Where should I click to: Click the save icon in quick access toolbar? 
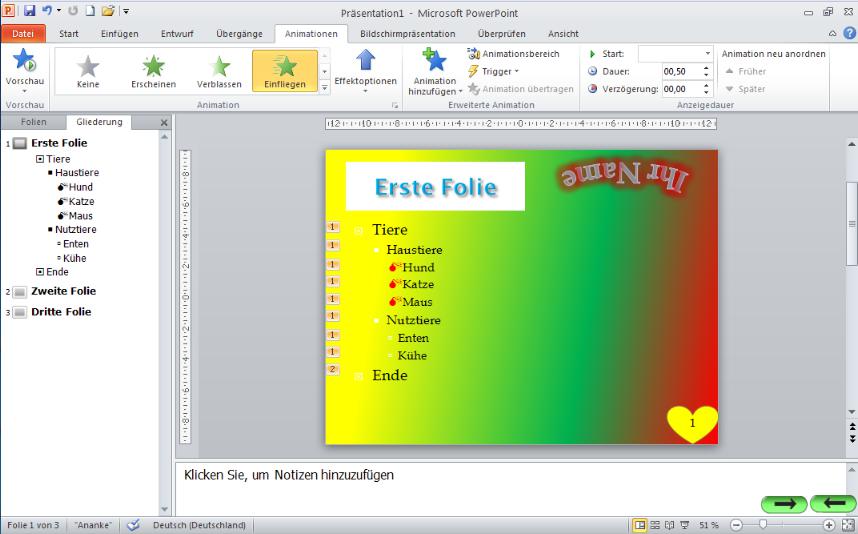click(x=29, y=11)
